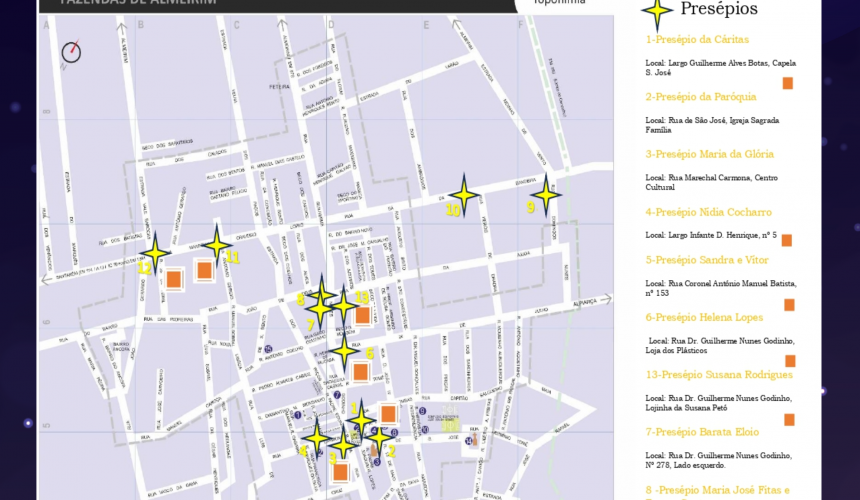Screen dimensions: 860x500
Task: Click star marker number 2 on the map
Action: [378, 436]
